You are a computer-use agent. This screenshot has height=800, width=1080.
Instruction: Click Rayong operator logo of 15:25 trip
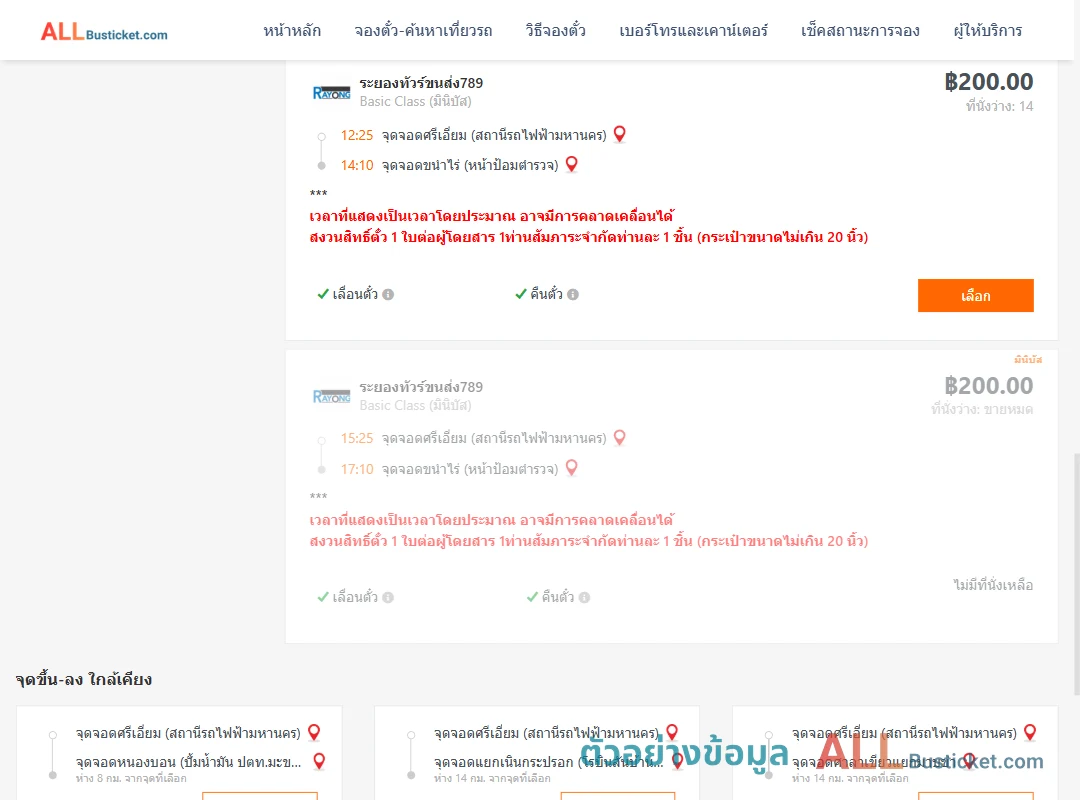(x=331, y=397)
